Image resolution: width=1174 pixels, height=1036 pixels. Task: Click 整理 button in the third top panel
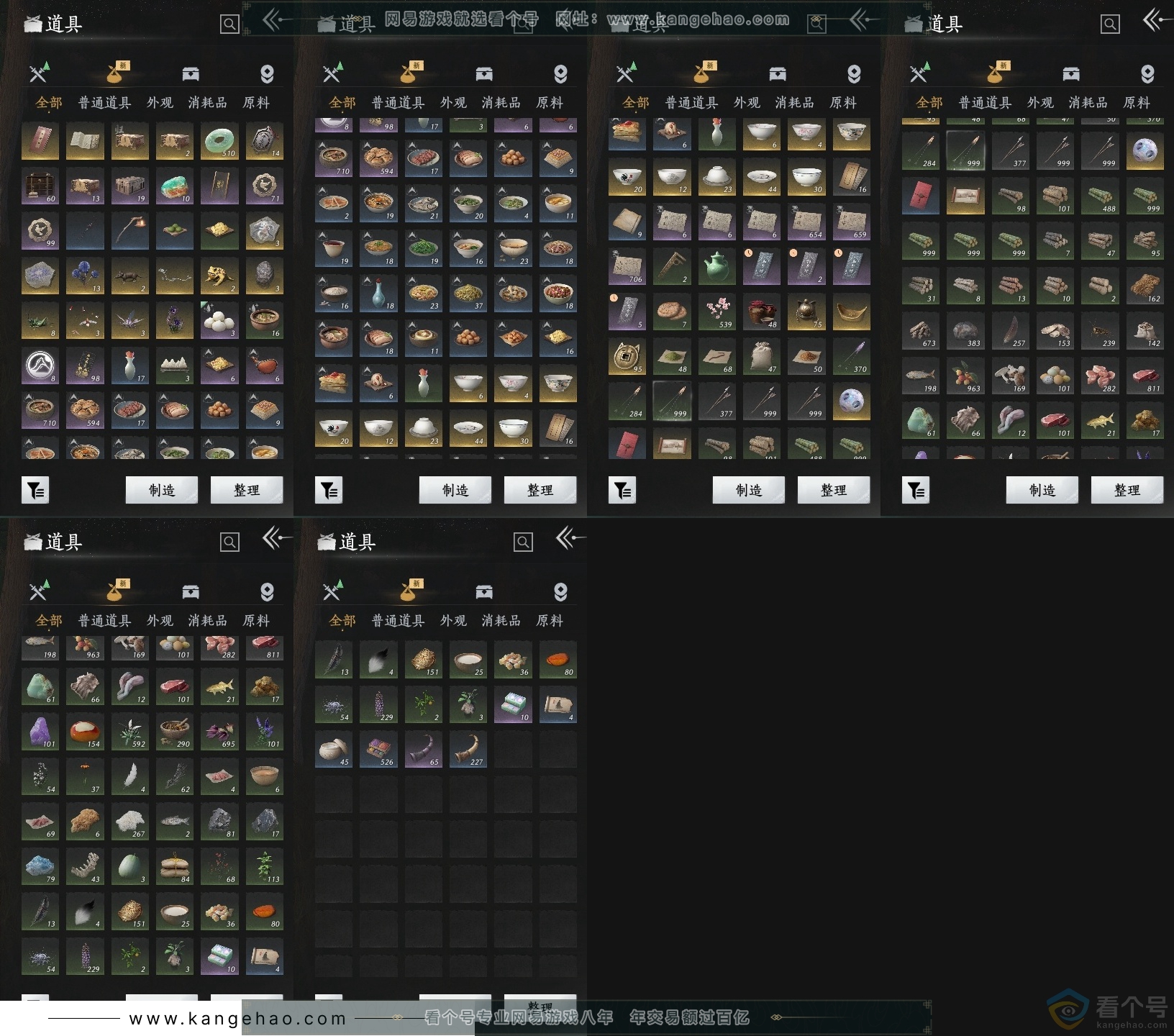click(834, 490)
